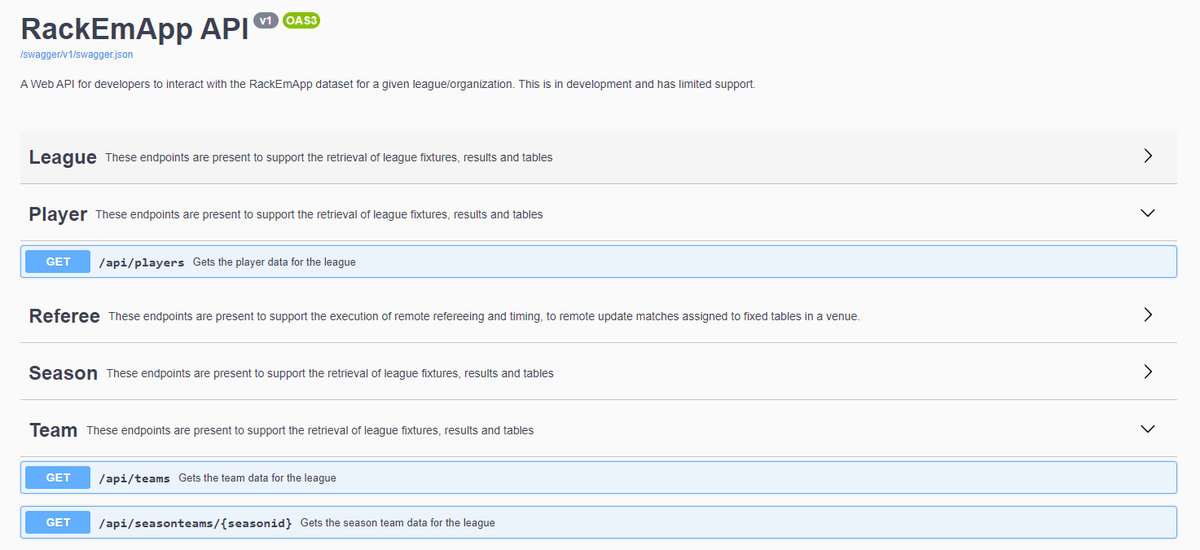This screenshot has width=1200, height=550.
Task: Collapse the Player section chevron
Action: (x=1148, y=213)
